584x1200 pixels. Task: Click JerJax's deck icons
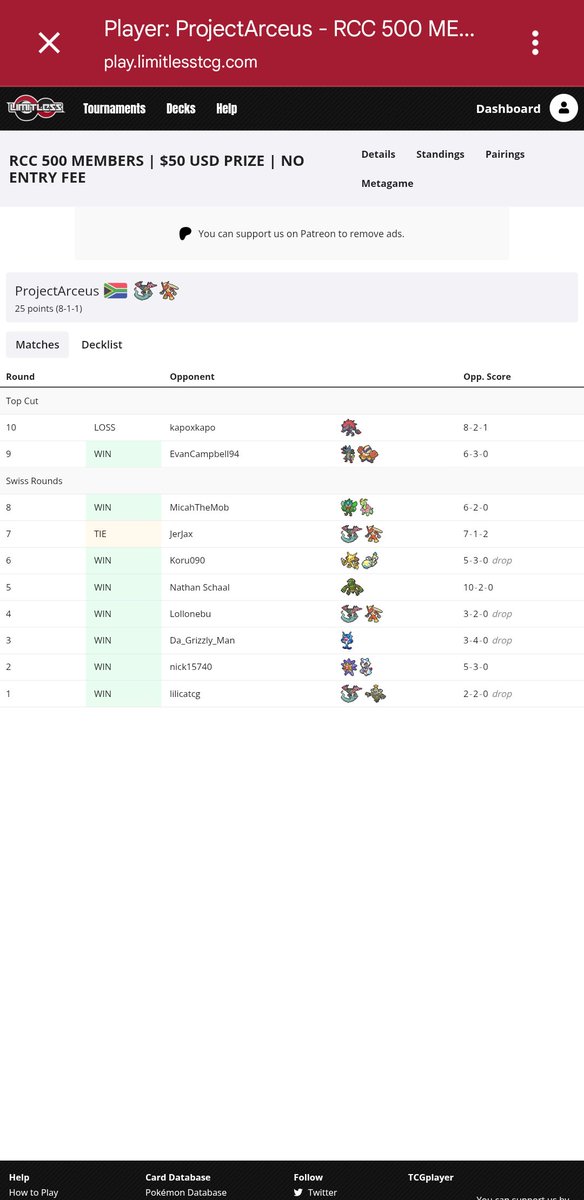click(361, 534)
